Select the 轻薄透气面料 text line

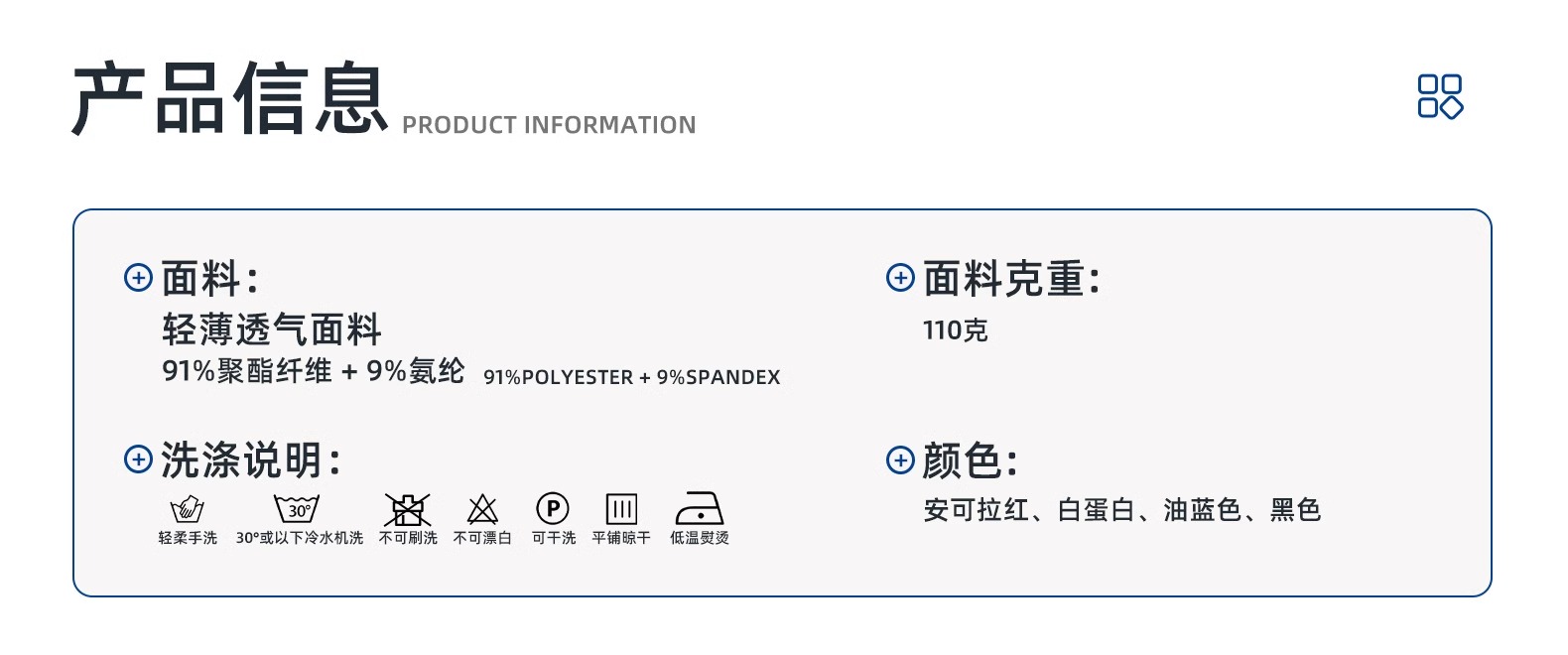272,329
